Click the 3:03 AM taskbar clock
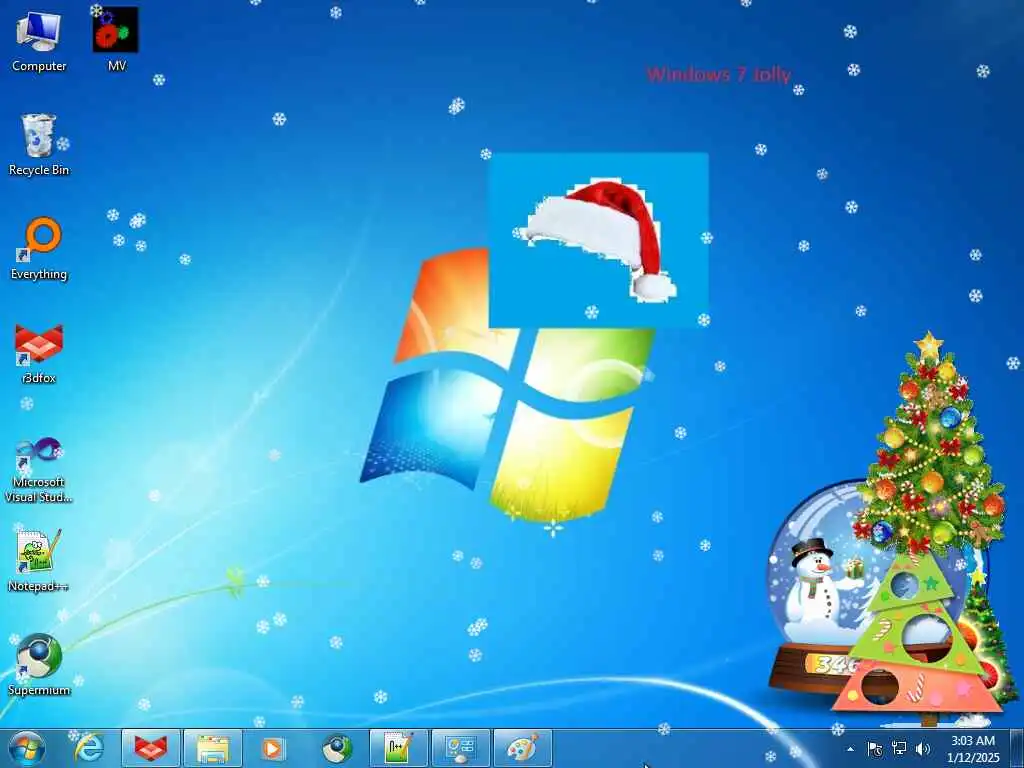The width and height of the screenshot is (1024, 768). coord(973,749)
